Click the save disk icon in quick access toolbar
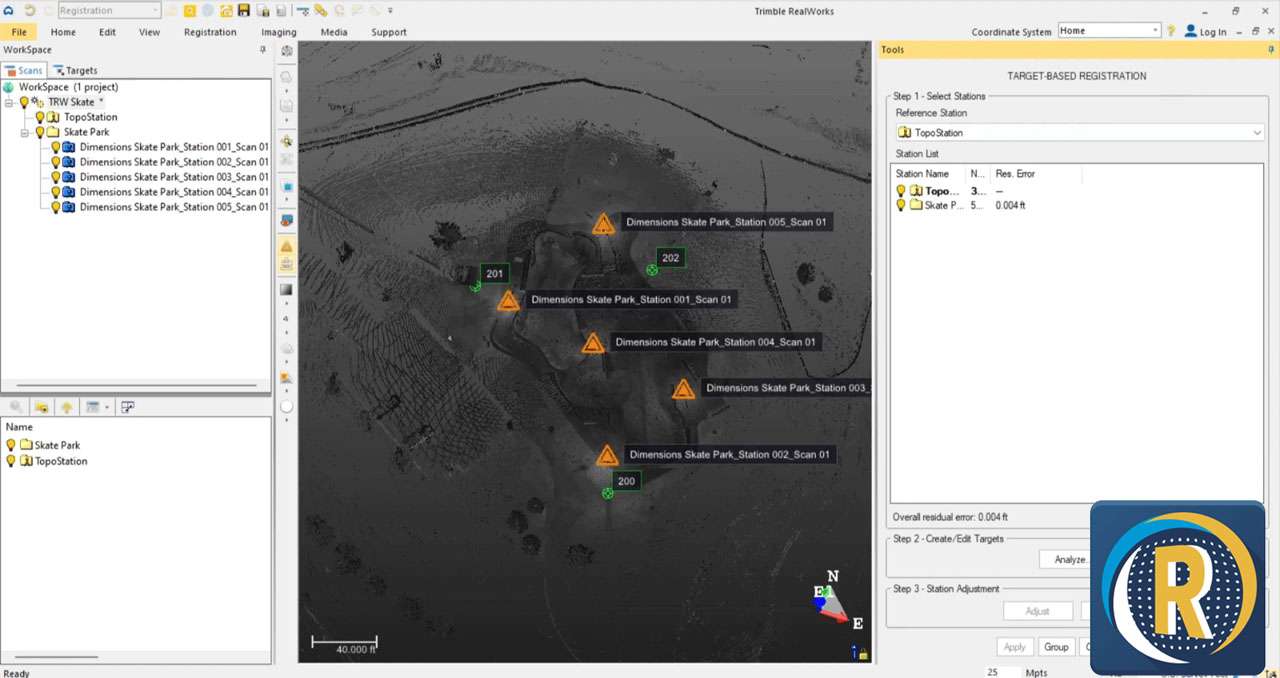1280x678 pixels. pyautogui.click(x=244, y=10)
